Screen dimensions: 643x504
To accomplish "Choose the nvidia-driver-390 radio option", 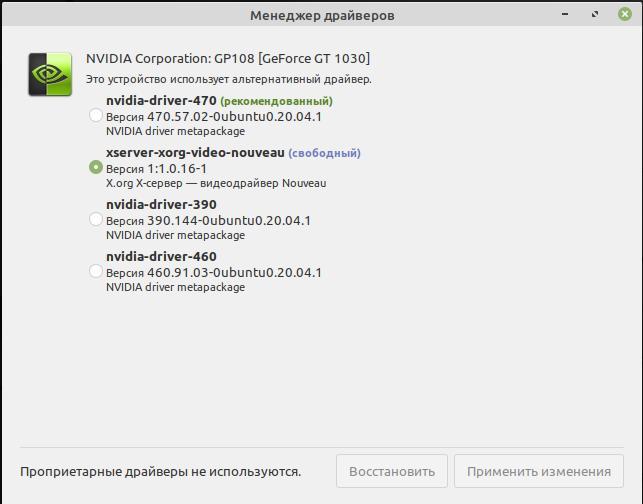I will (96, 219).
